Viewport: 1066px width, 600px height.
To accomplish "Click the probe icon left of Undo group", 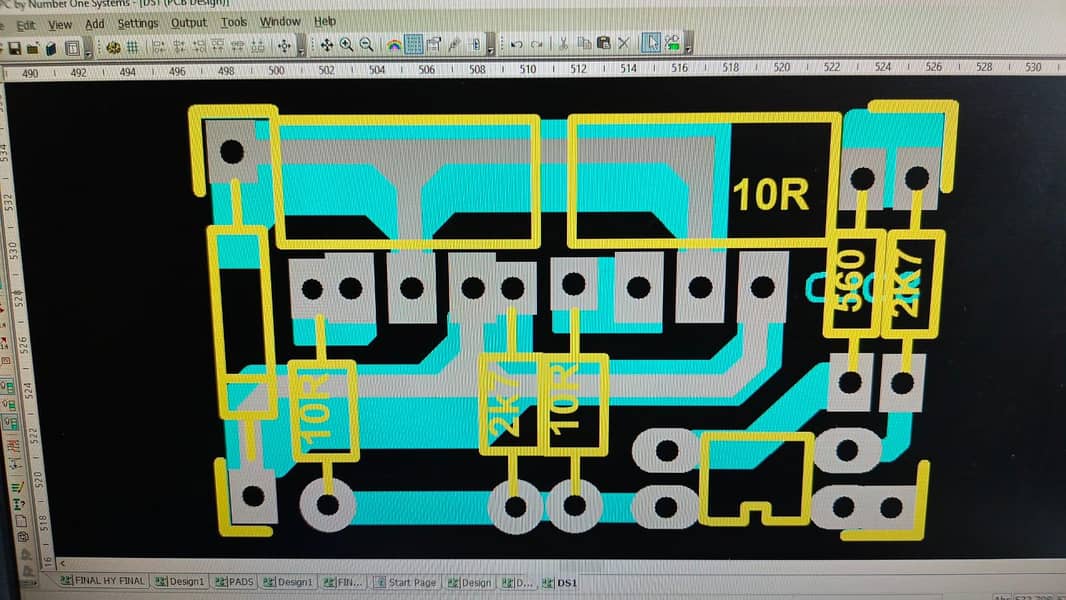I will point(454,44).
